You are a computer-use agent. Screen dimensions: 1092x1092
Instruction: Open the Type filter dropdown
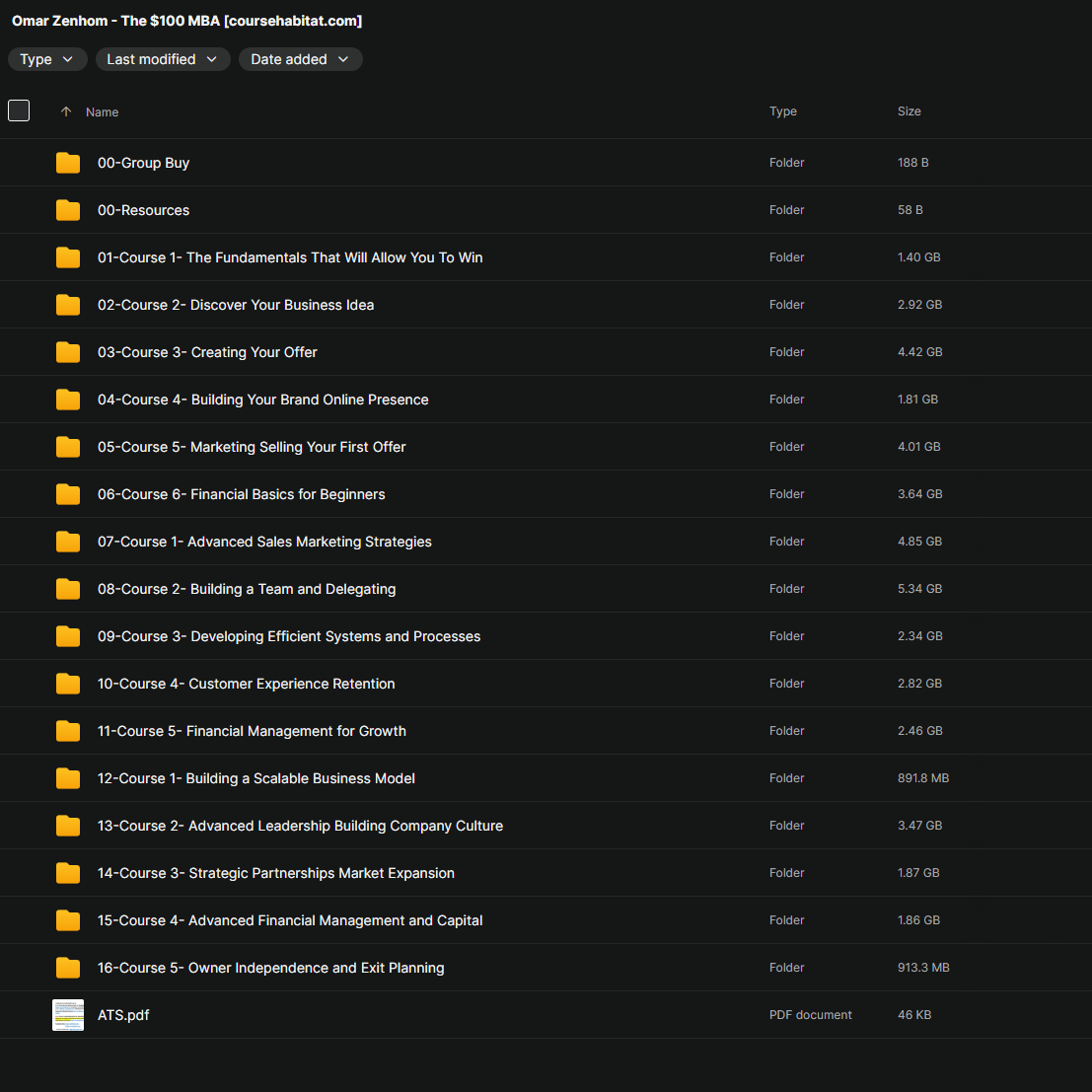(x=47, y=59)
